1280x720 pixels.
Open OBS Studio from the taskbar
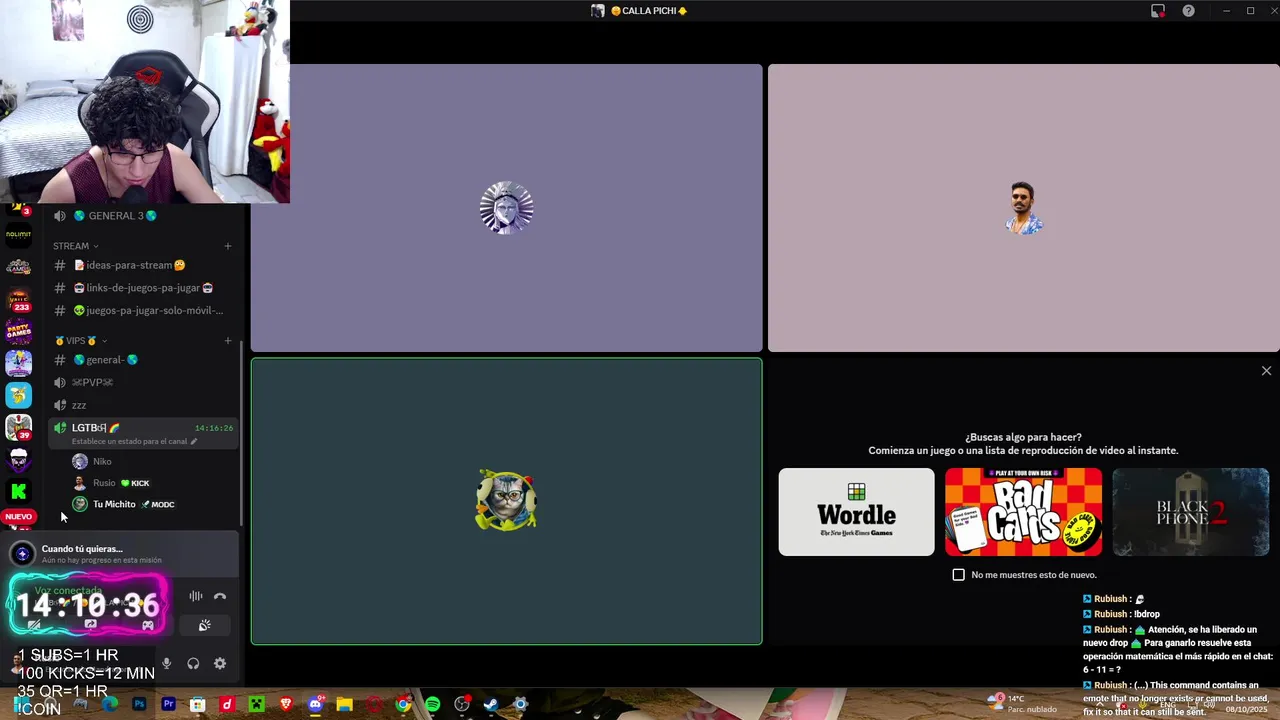click(462, 704)
